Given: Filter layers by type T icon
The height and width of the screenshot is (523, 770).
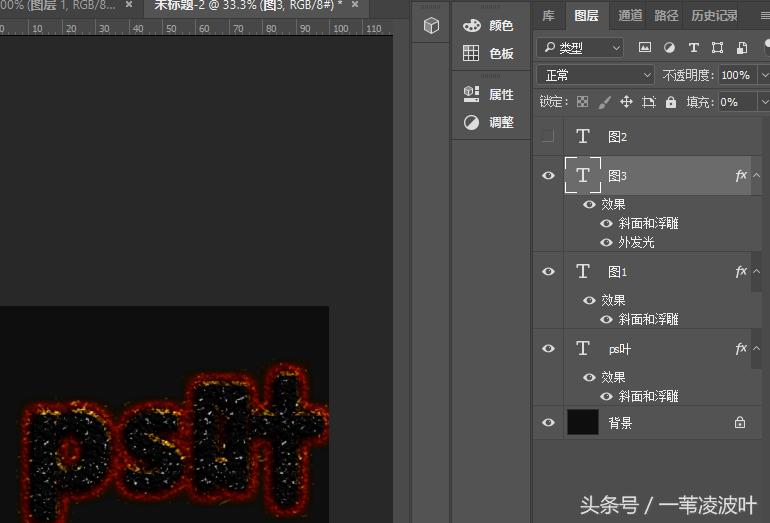Looking at the screenshot, I should click(x=693, y=47).
